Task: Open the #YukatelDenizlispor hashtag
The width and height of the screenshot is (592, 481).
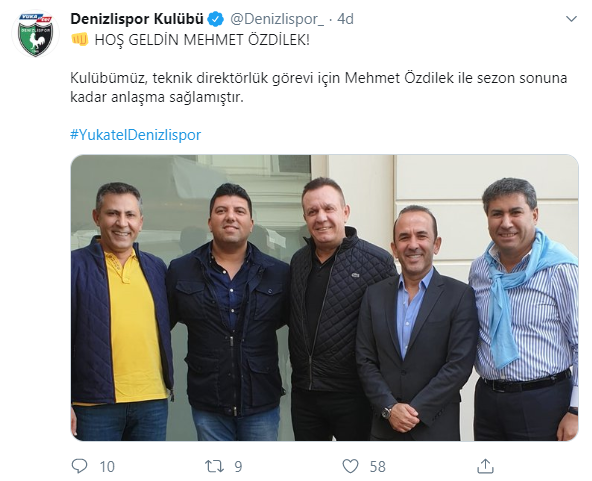Action: coord(136,135)
